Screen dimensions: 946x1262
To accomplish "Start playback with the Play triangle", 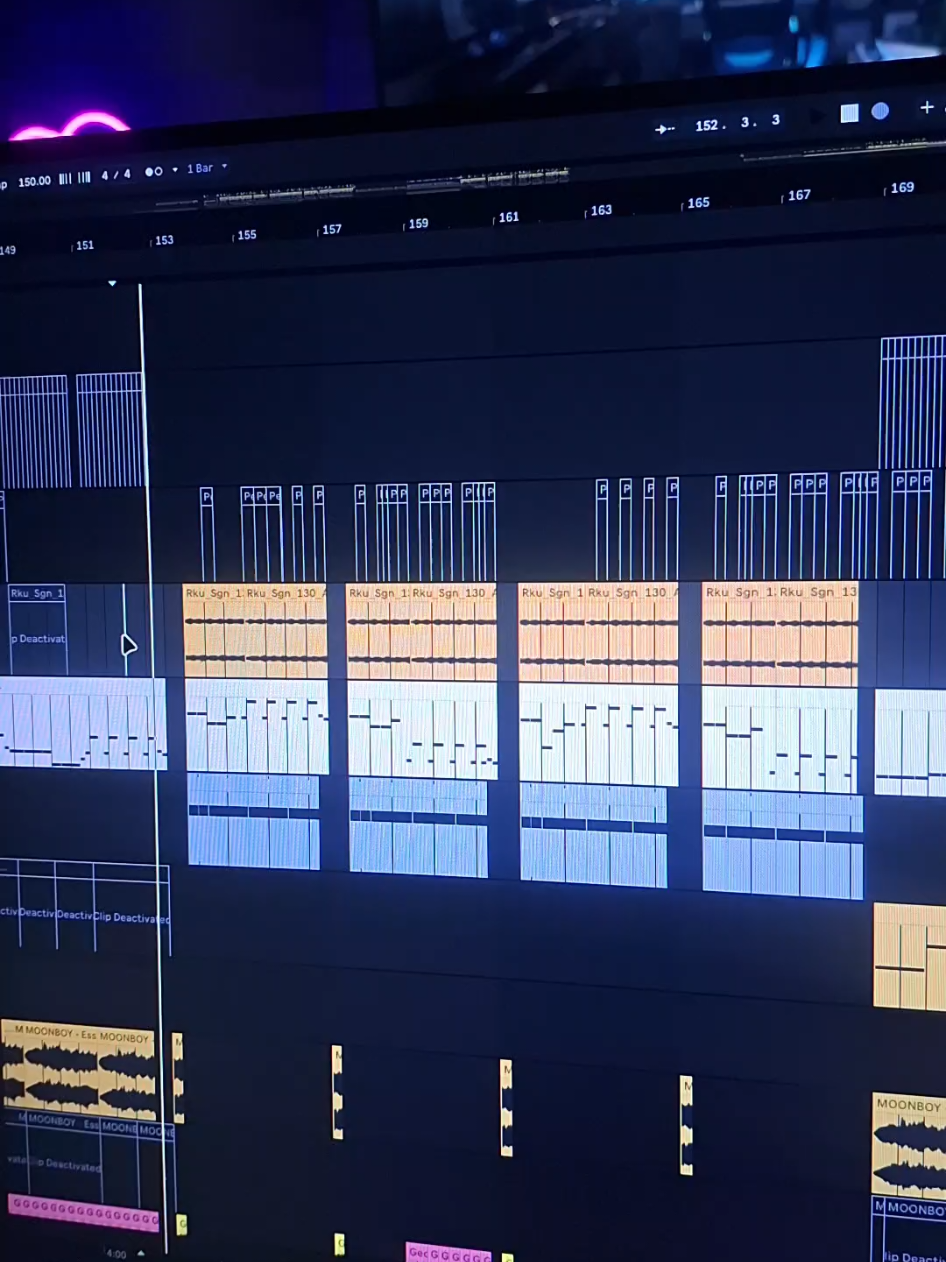I will 817,116.
